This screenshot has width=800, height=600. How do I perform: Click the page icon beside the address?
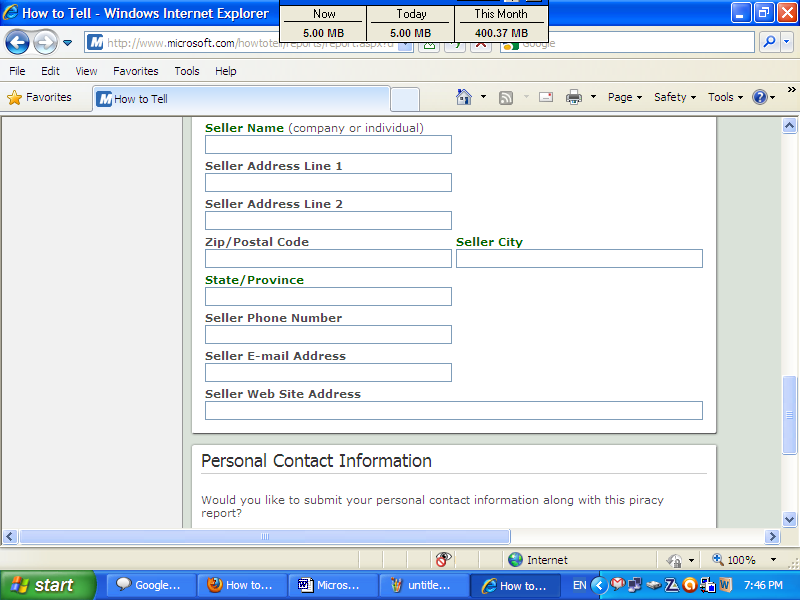click(95, 42)
